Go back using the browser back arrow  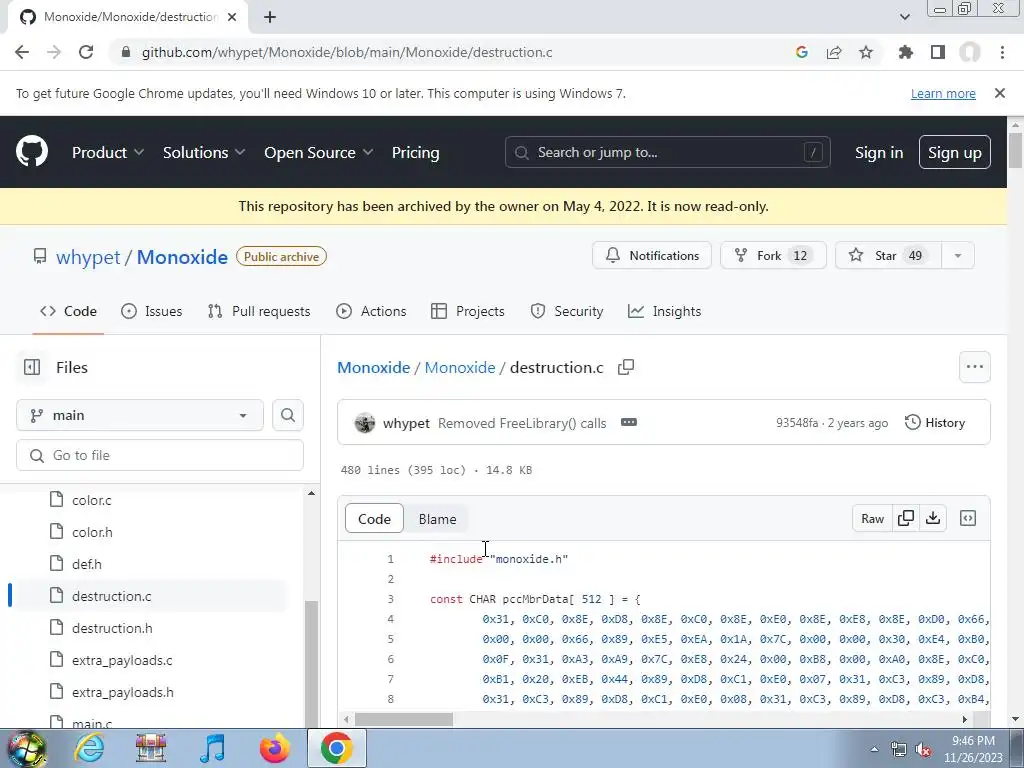point(22,52)
